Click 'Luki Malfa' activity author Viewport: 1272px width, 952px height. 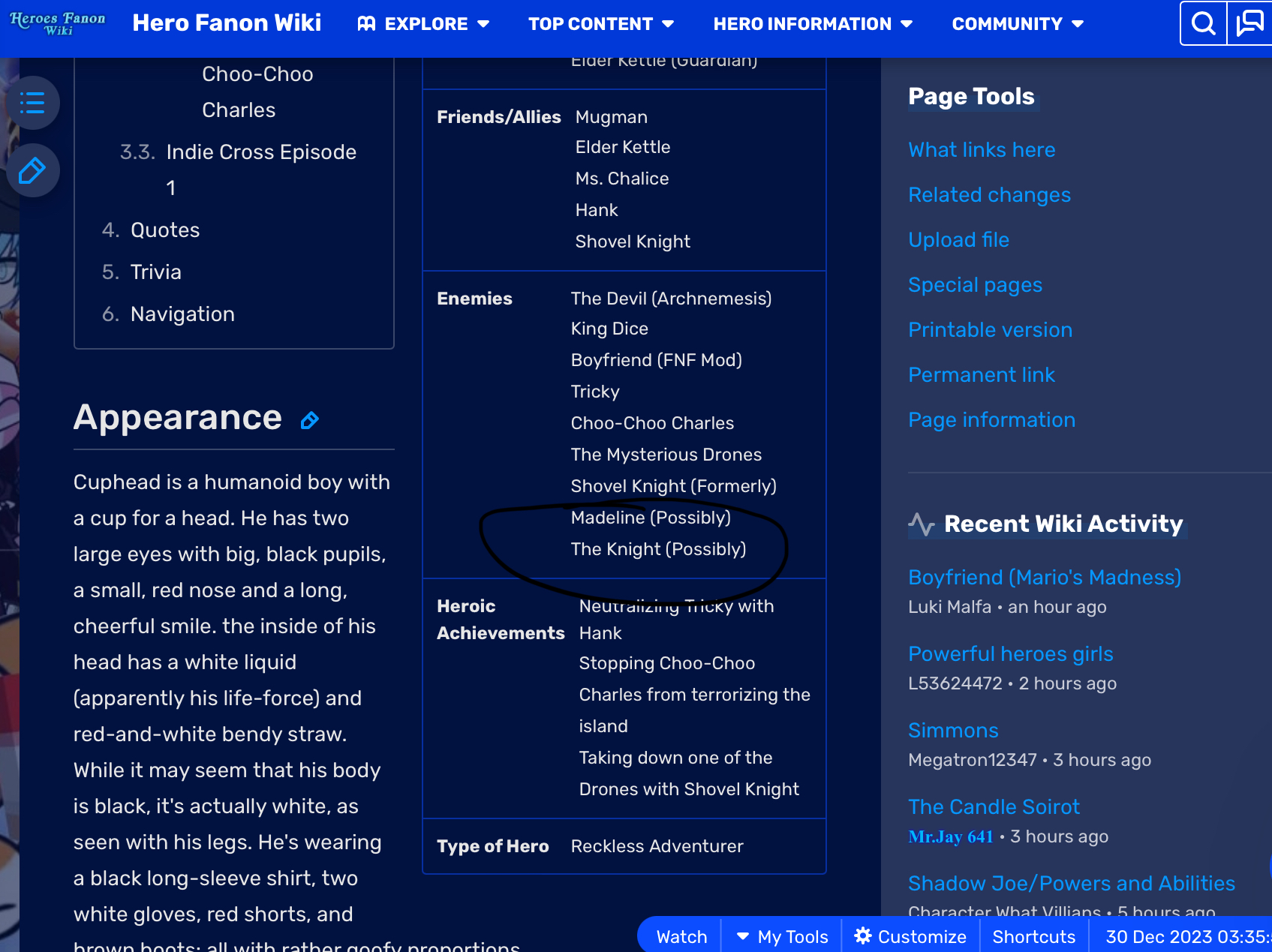(x=949, y=607)
